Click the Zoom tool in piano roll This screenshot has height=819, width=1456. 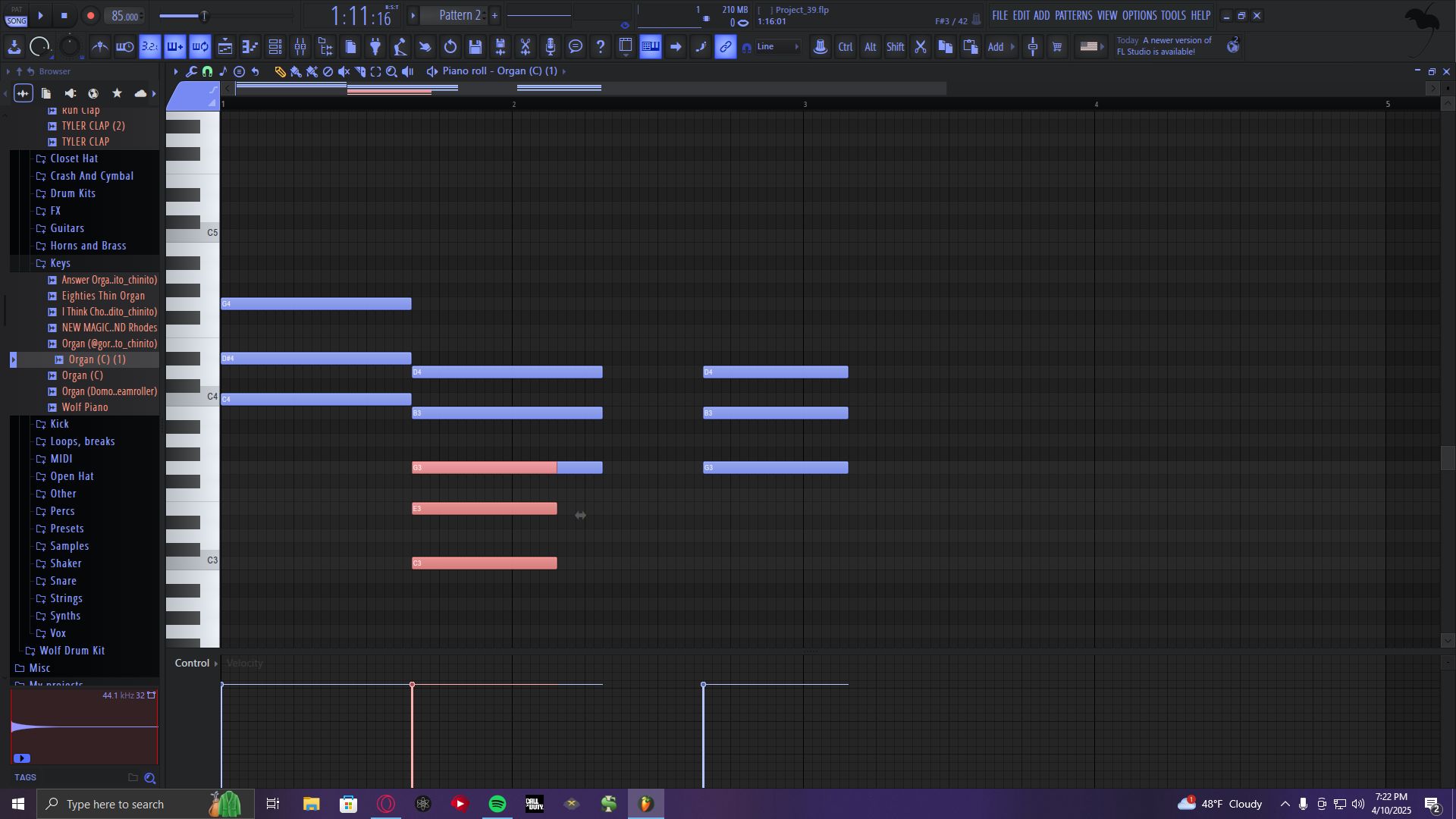coord(391,71)
